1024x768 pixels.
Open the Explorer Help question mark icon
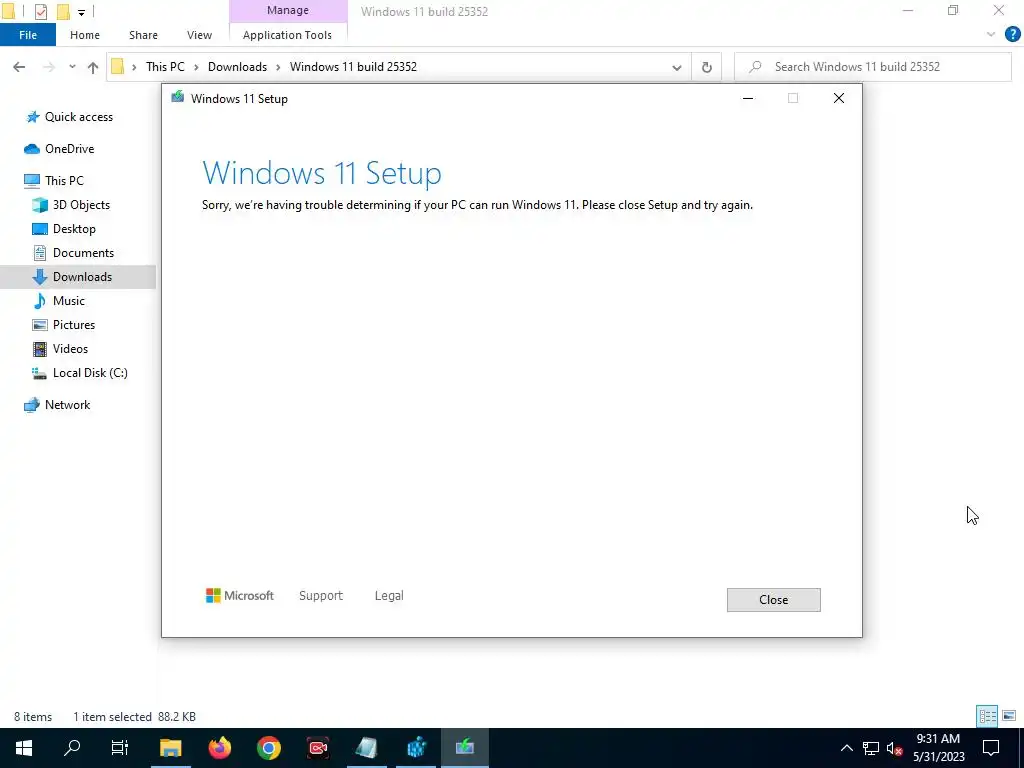point(1012,35)
